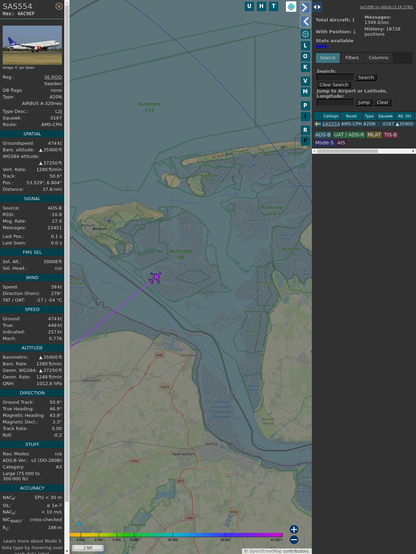Focus the Search text field
416x554 pixels.
click(x=335, y=77)
